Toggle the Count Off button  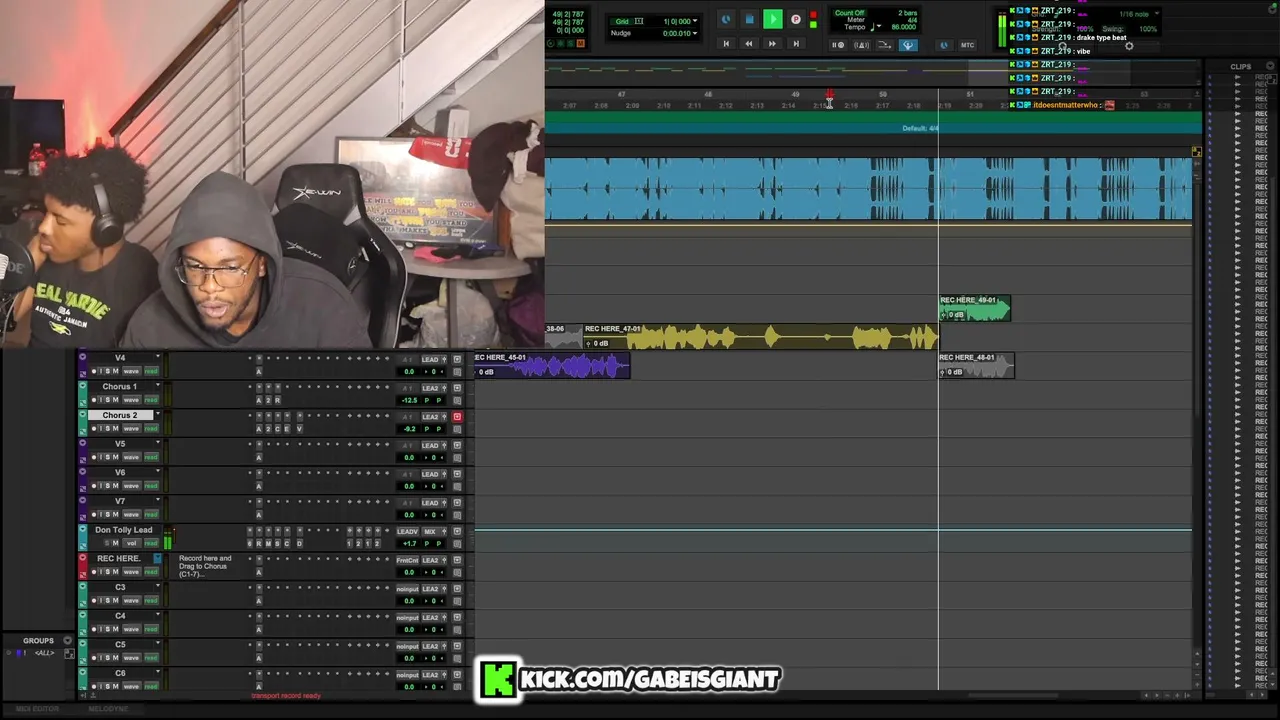coord(849,13)
